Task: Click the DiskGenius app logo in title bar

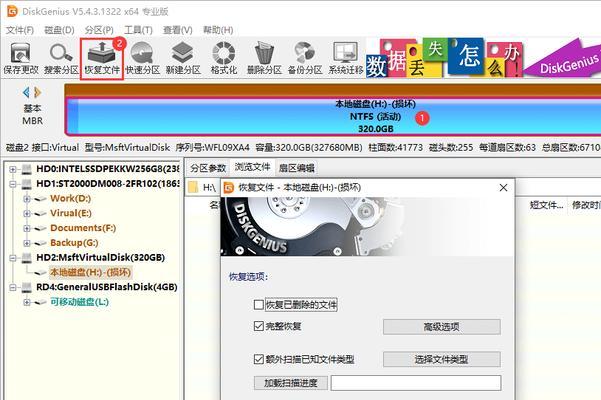Action: (12, 11)
